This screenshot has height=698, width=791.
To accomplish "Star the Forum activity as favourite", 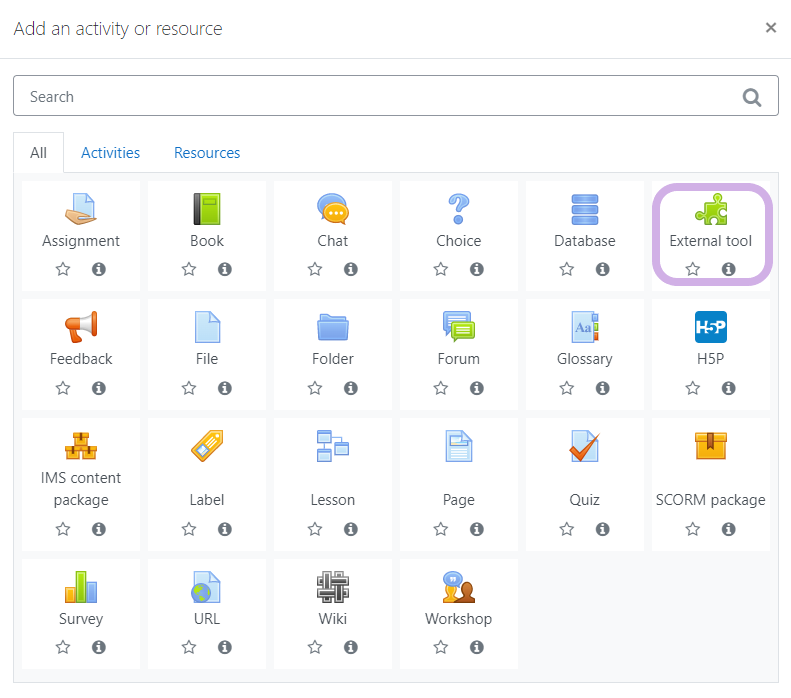I will click(441, 388).
